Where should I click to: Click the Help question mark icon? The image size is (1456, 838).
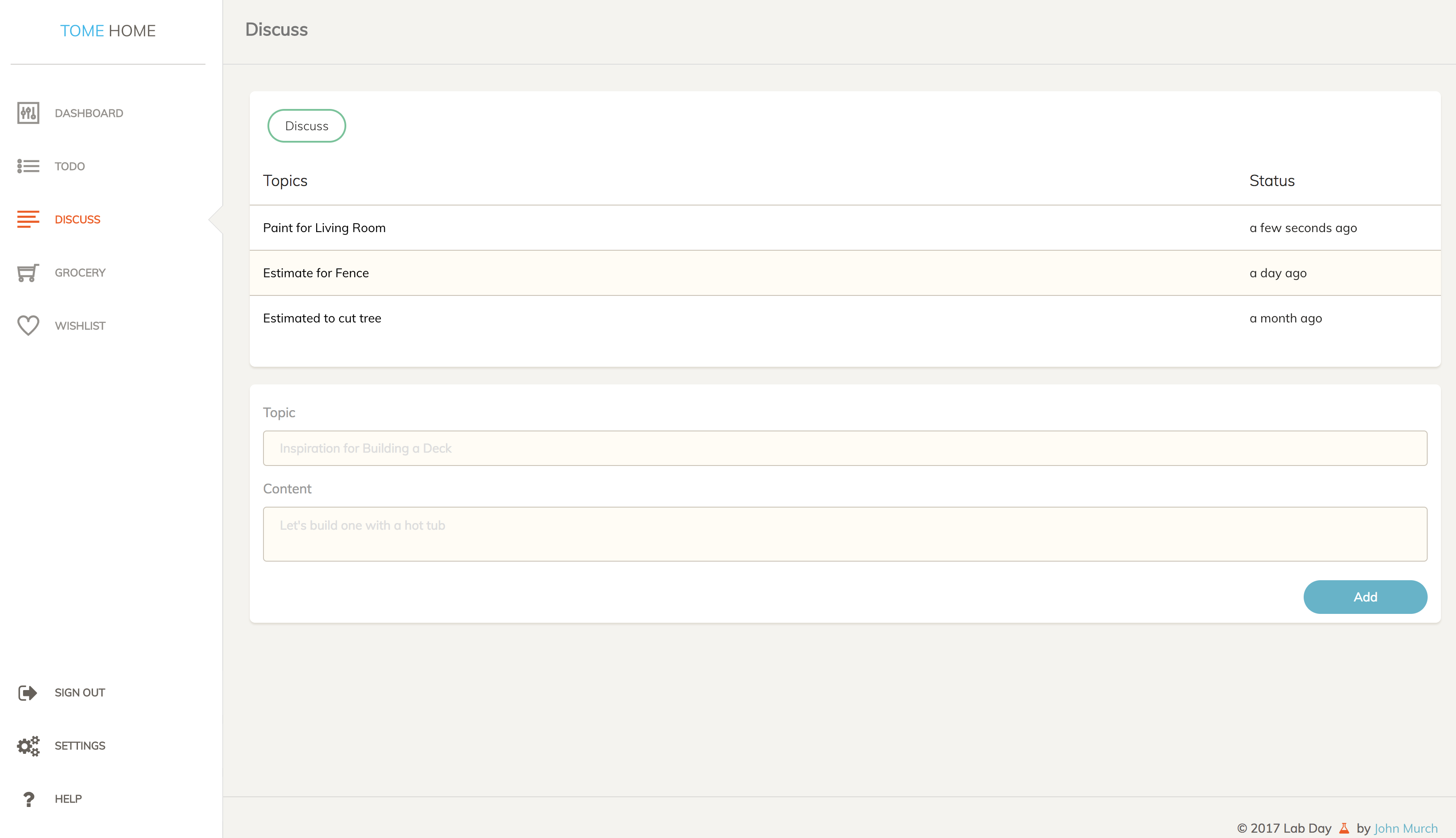click(x=28, y=799)
